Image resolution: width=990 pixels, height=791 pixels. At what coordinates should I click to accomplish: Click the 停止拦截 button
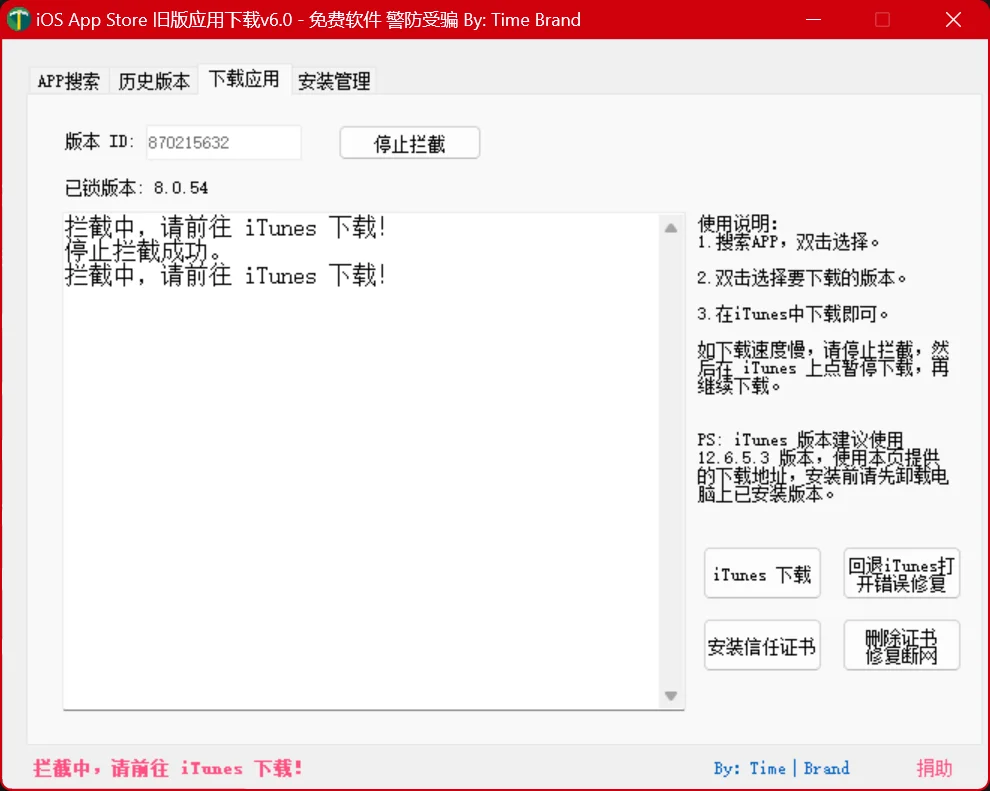[409, 142]
